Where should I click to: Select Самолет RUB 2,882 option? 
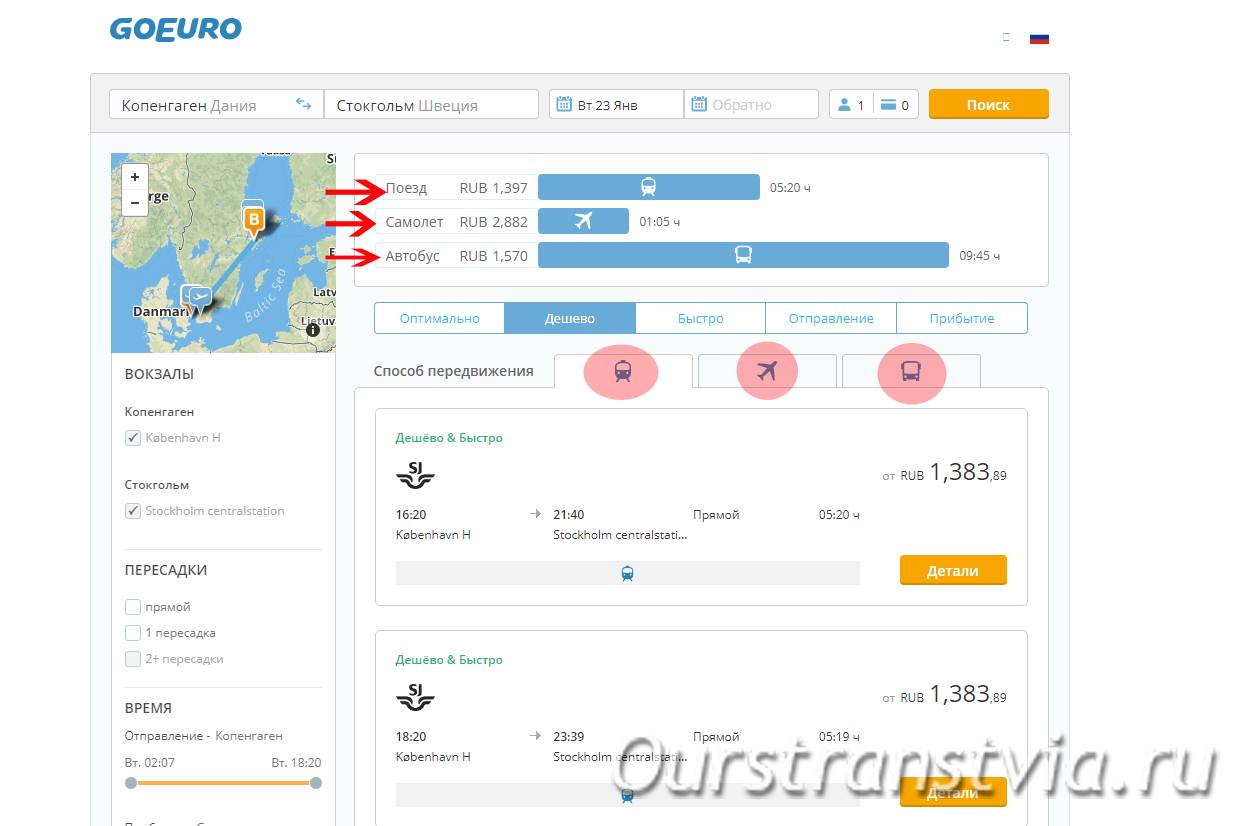(x=456, y=221)
